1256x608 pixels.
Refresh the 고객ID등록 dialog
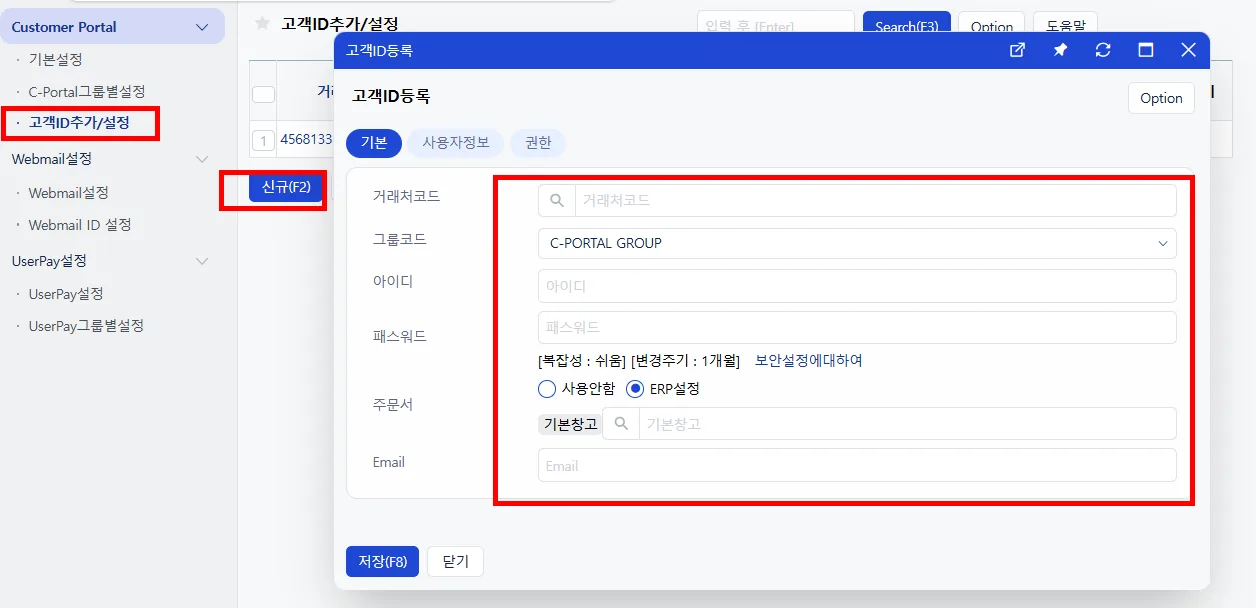tap(1103, 50)
